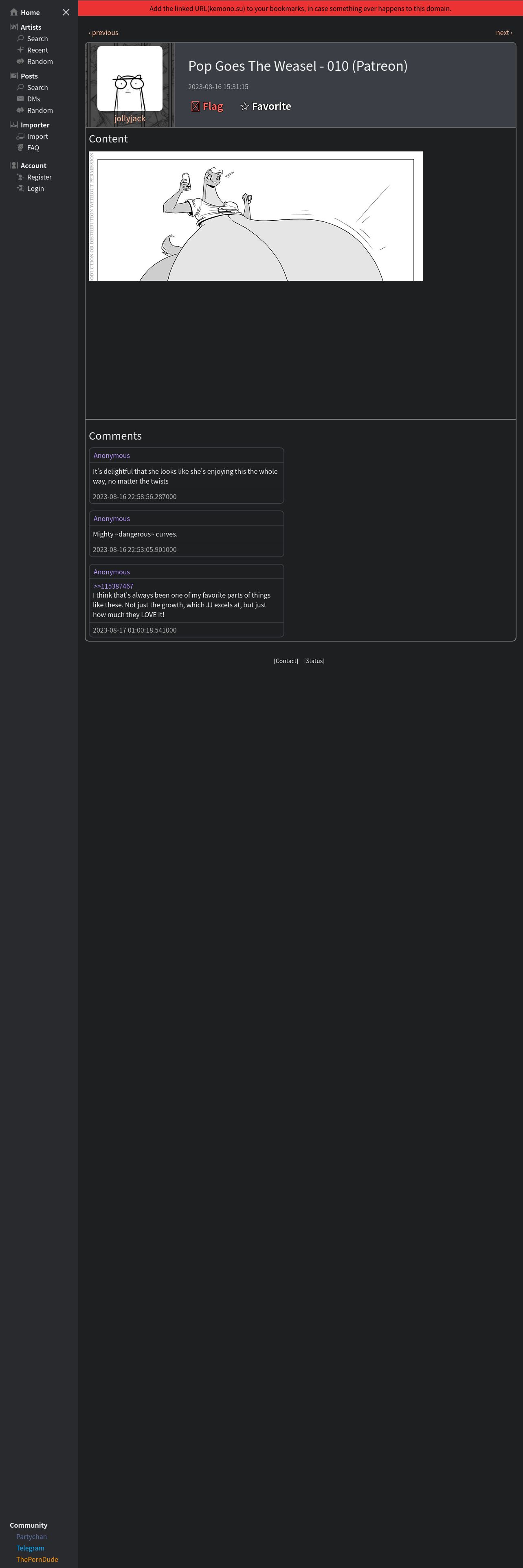Click the Importer section icon

13,125
